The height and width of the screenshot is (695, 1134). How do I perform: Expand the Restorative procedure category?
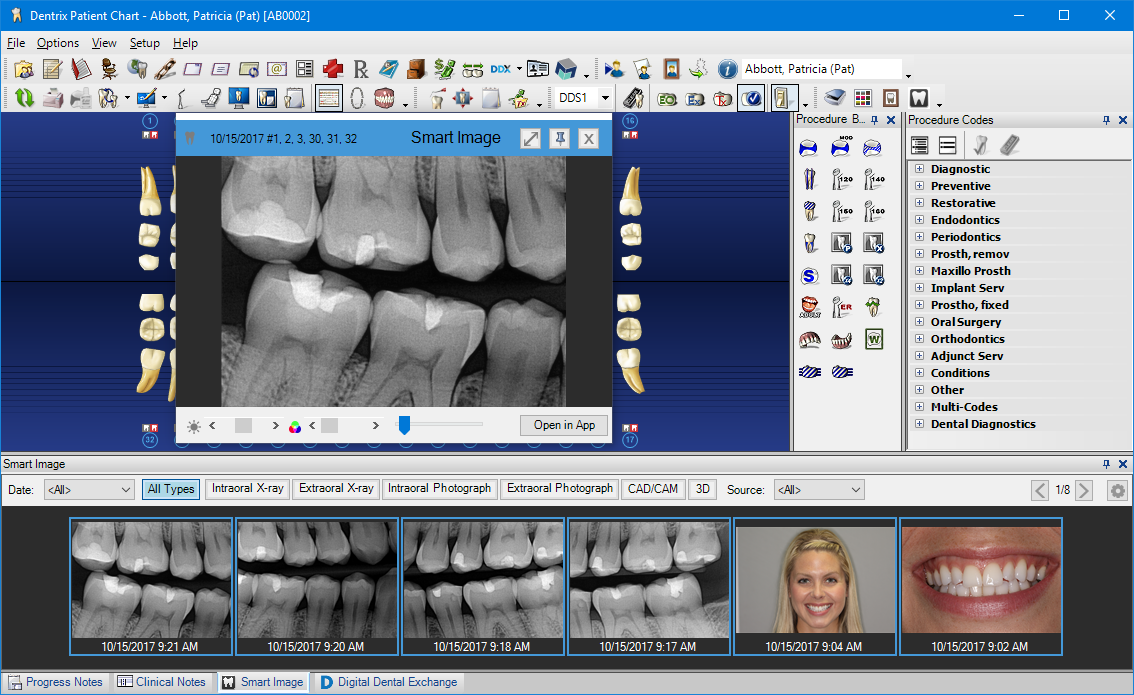[919, 202]
